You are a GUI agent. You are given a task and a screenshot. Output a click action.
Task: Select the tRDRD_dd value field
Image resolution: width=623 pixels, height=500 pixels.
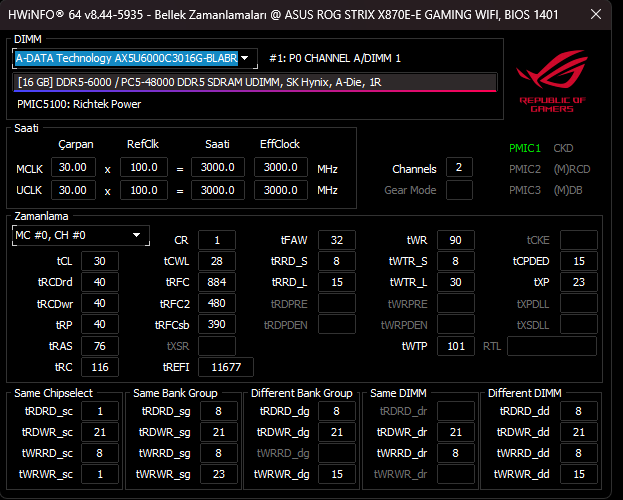pos(579,411)
